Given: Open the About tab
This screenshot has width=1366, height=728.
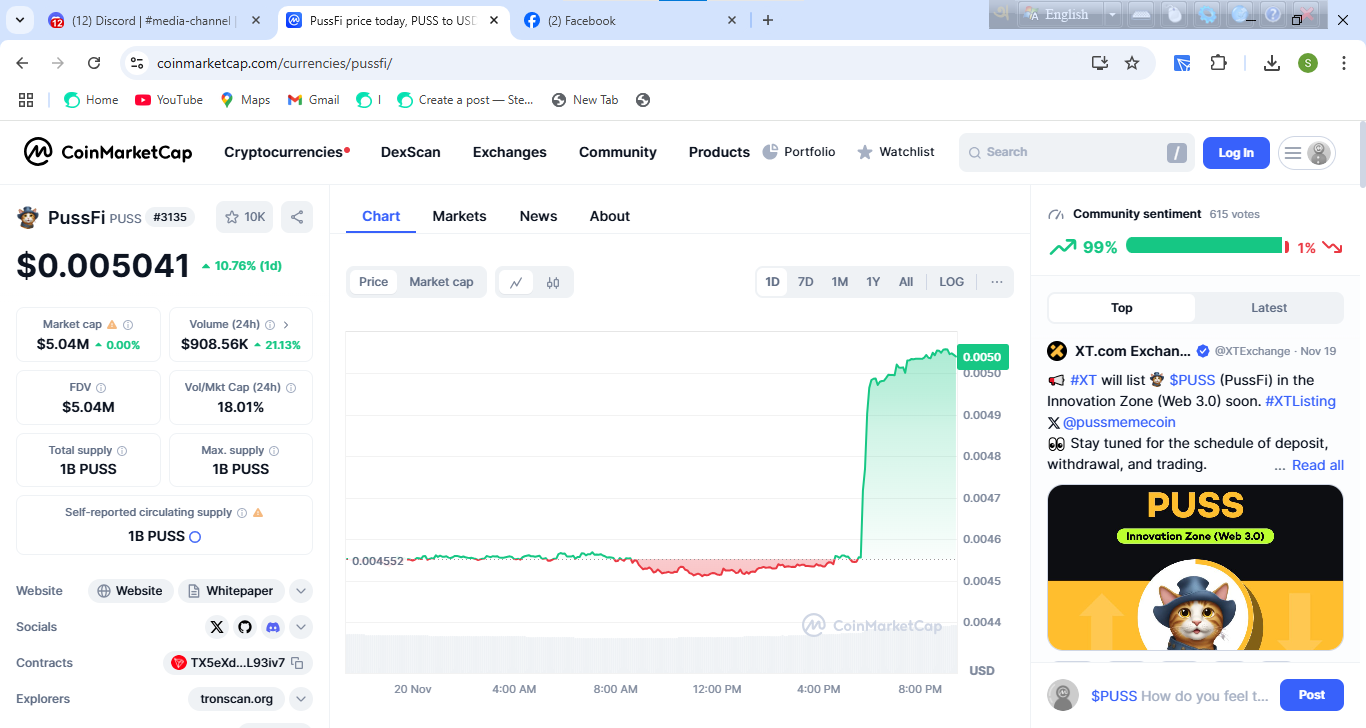Looking at the screenshot, I should (610, 216).
